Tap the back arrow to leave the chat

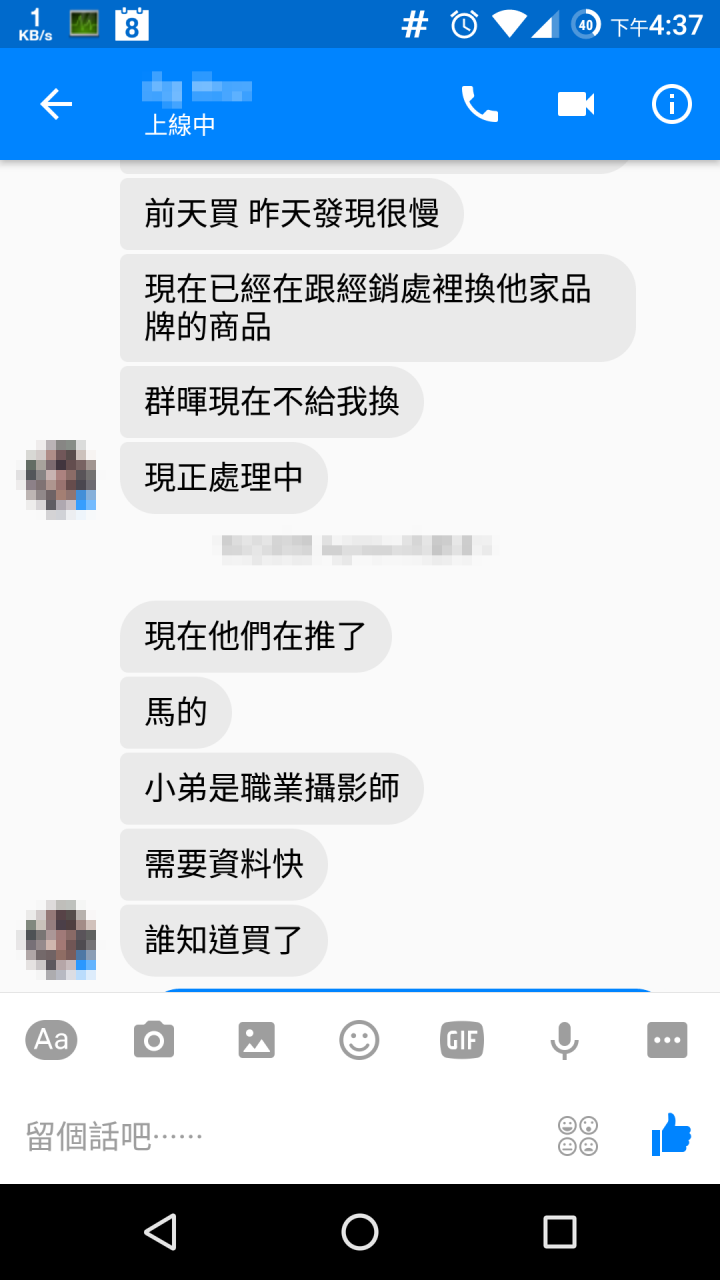point(56,104)
